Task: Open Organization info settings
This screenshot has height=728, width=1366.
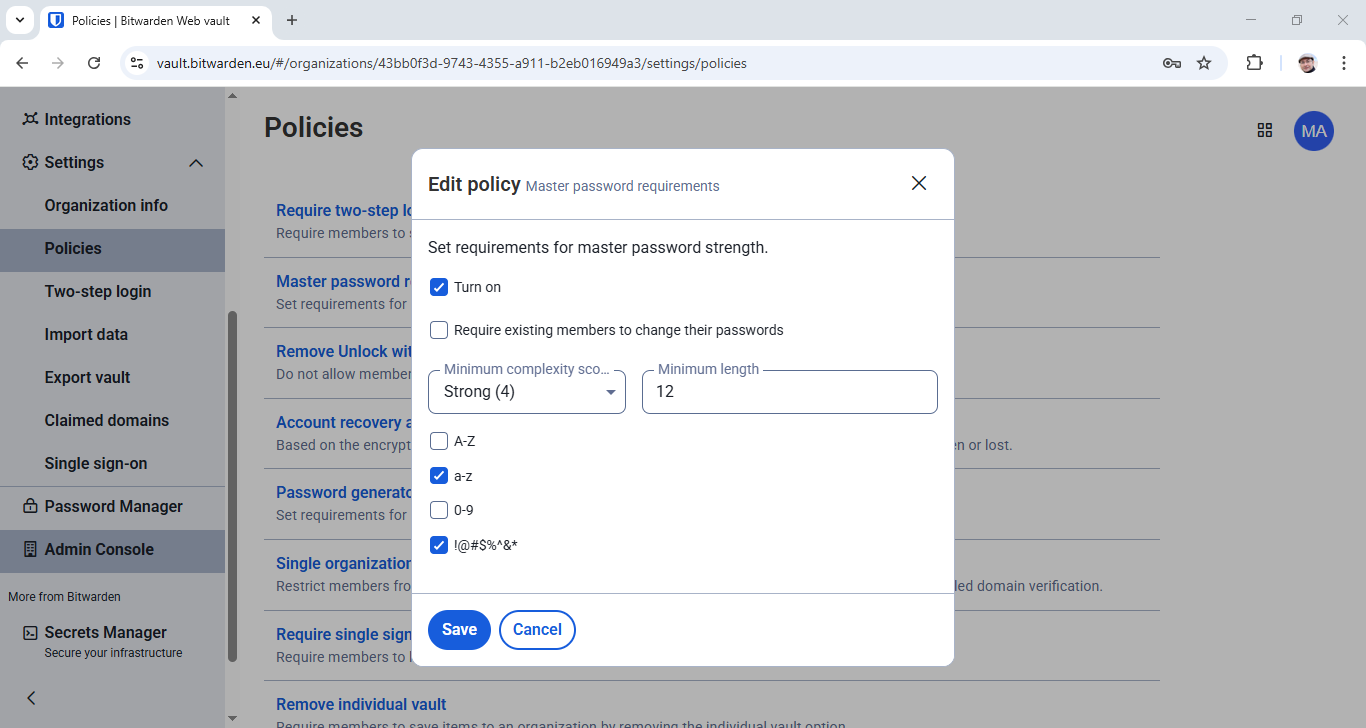Action: (106, 205)
